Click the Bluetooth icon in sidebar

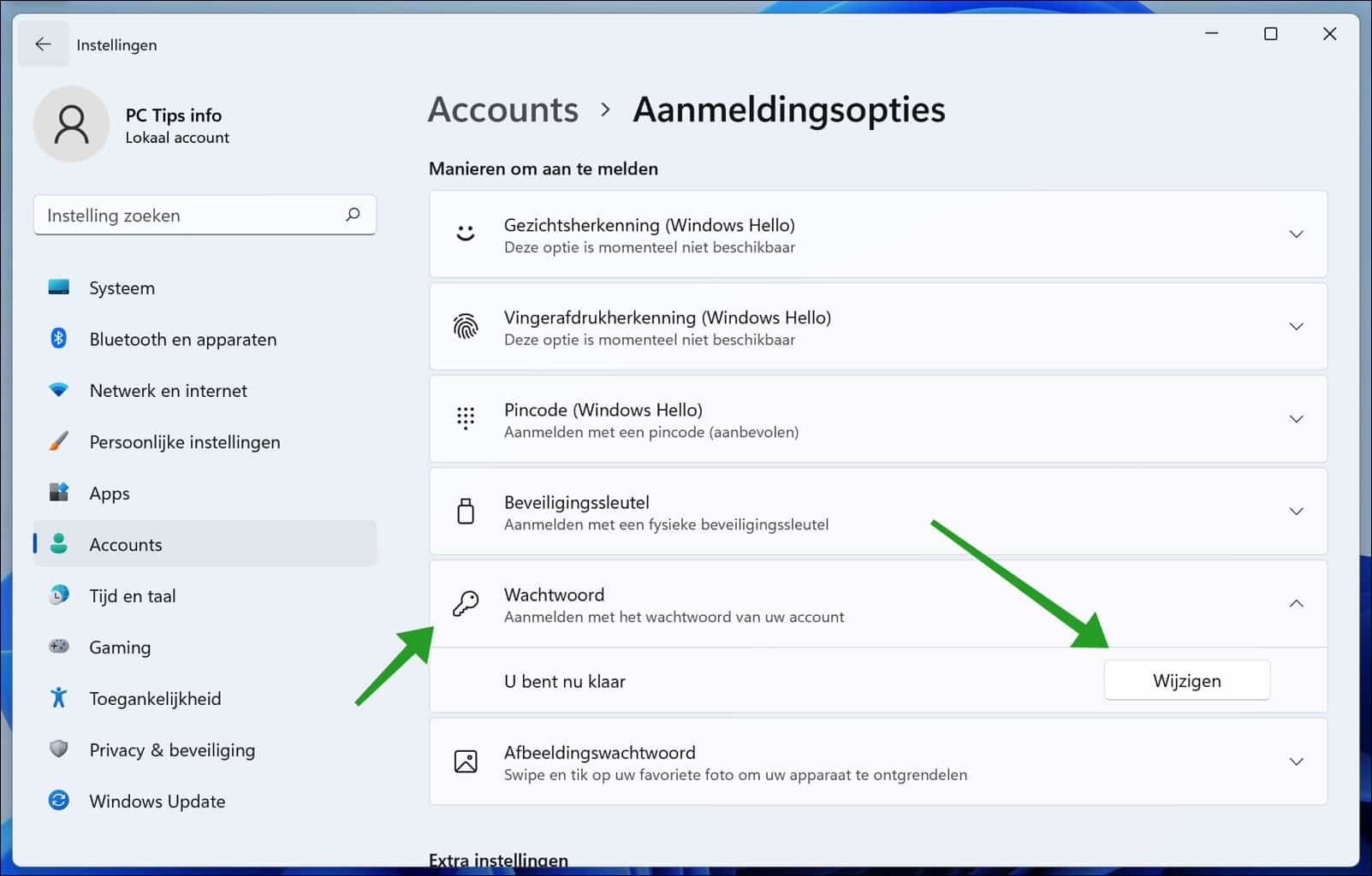(59, 339)
